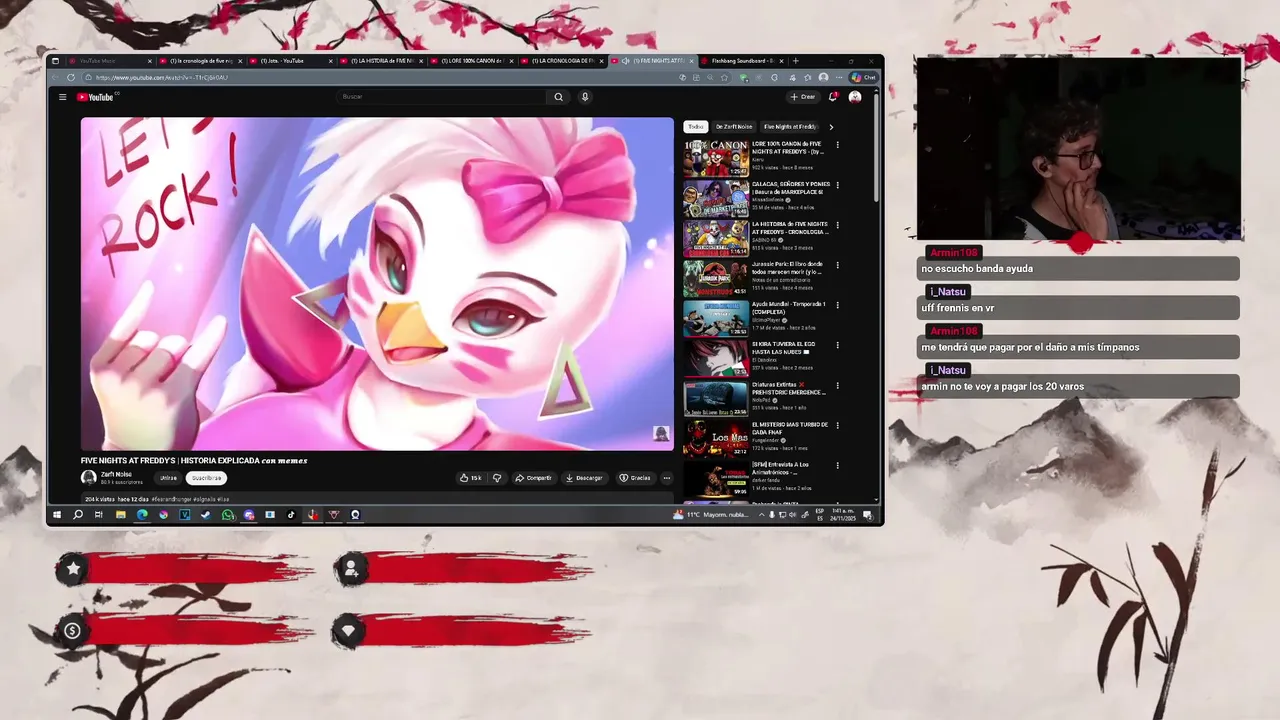The height and width of the screenshot is (720, 1280).
Task: Reload the page with the browser refresh icon
Action: click(x=71, y=77)
